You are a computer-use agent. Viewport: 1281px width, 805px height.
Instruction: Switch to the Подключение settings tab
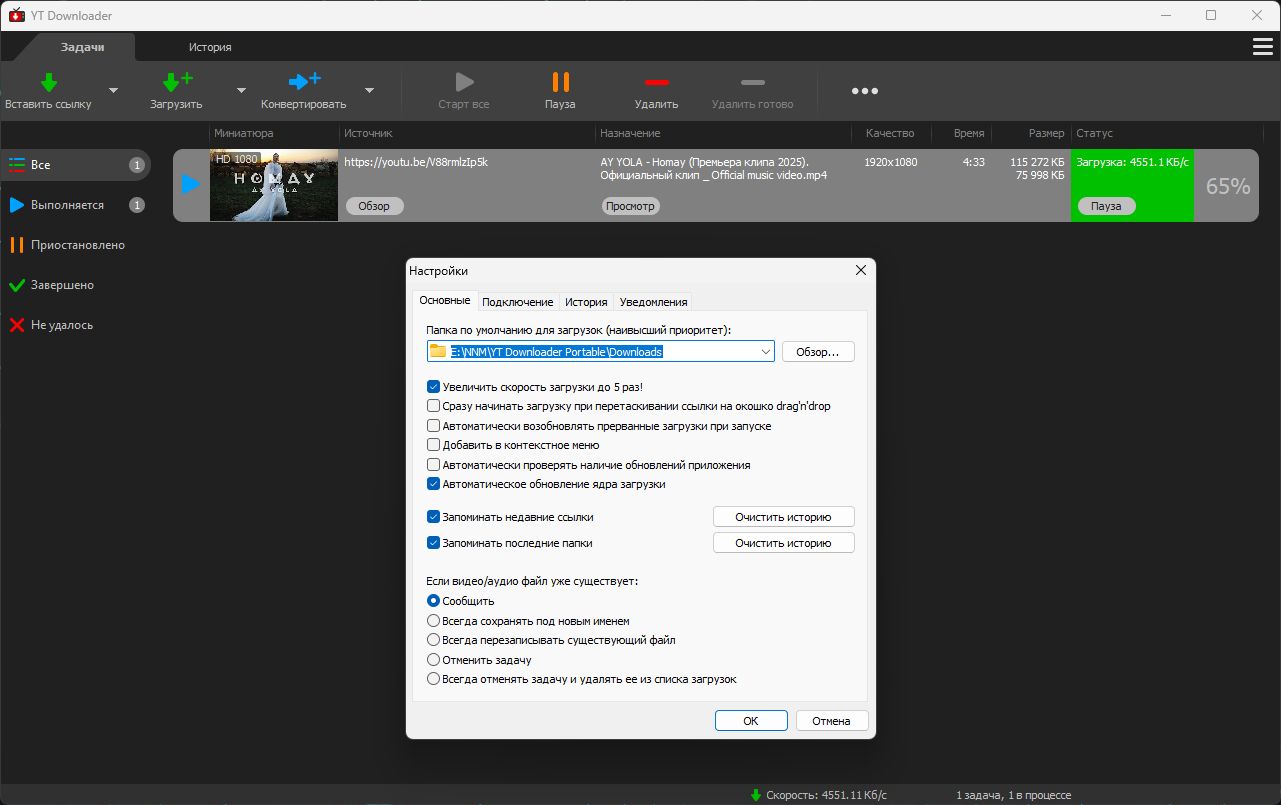click(517, 302)
